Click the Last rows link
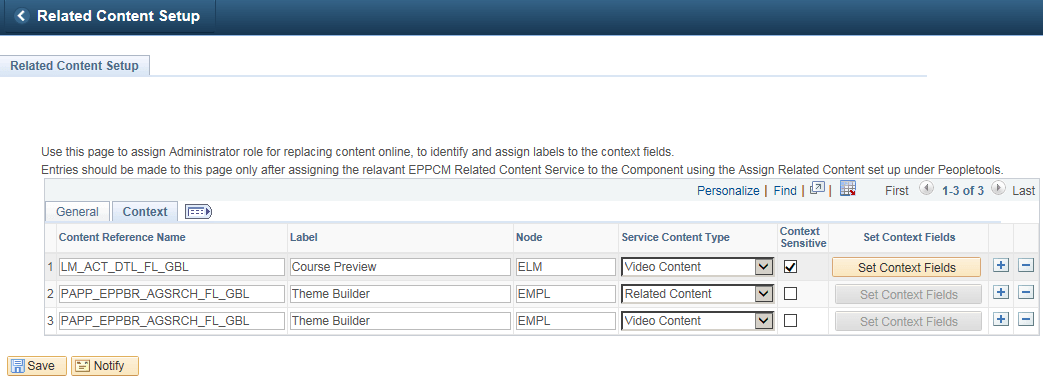This screenshot has height=387, width=1043. coord(1024,190)
